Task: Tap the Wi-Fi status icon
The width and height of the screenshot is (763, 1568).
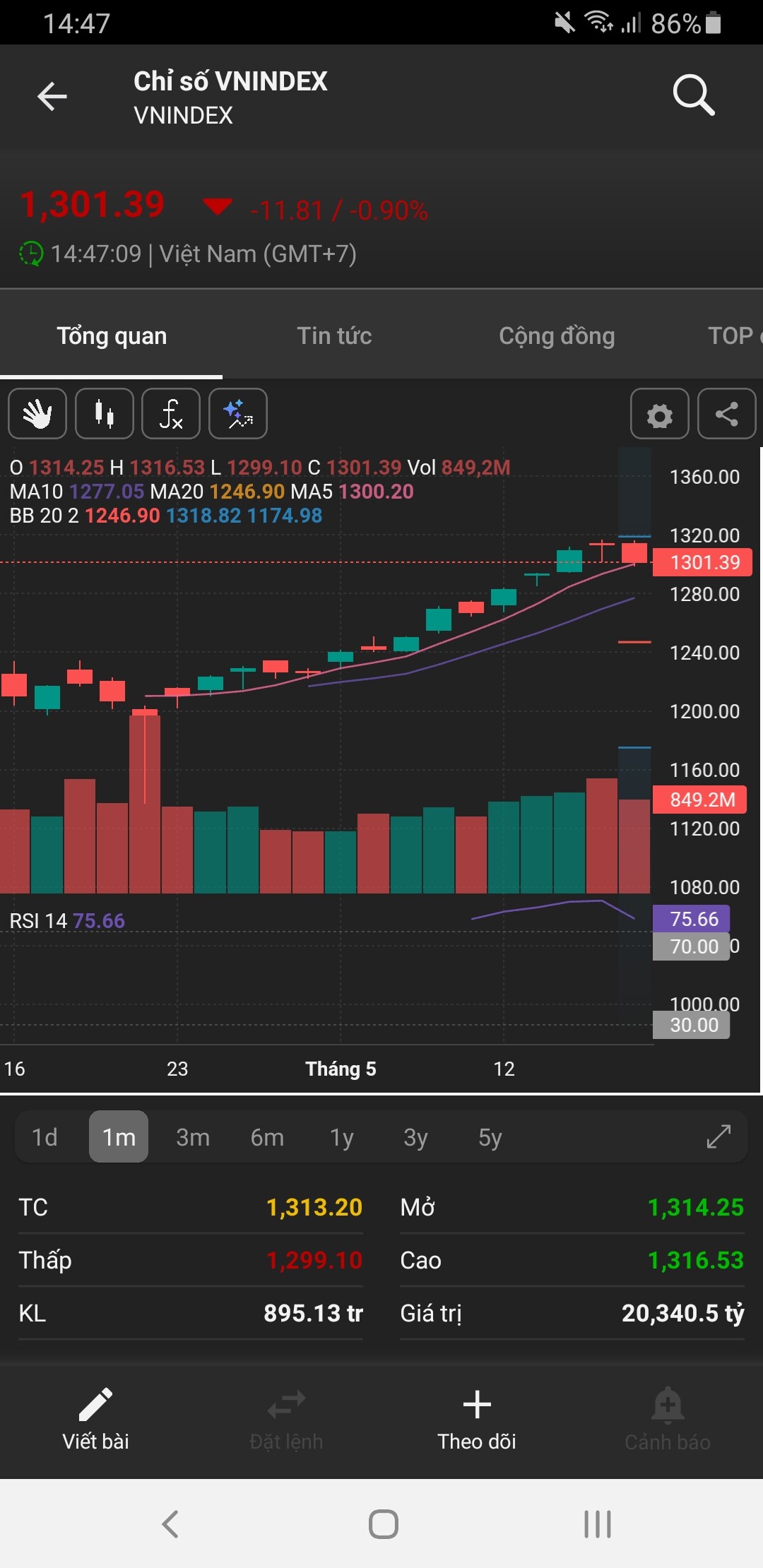Action: click(598, 23)
